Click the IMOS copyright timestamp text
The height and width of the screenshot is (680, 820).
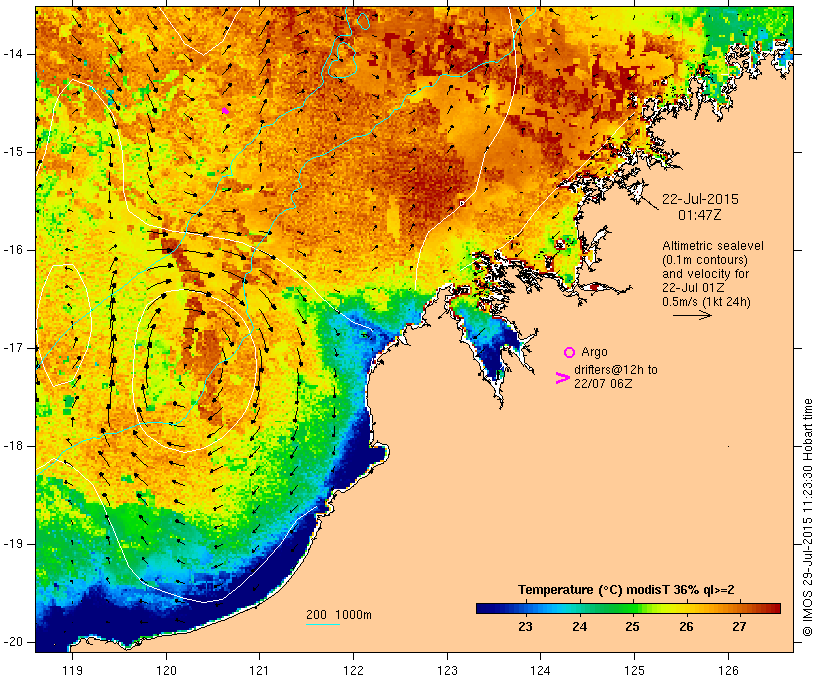808,517
